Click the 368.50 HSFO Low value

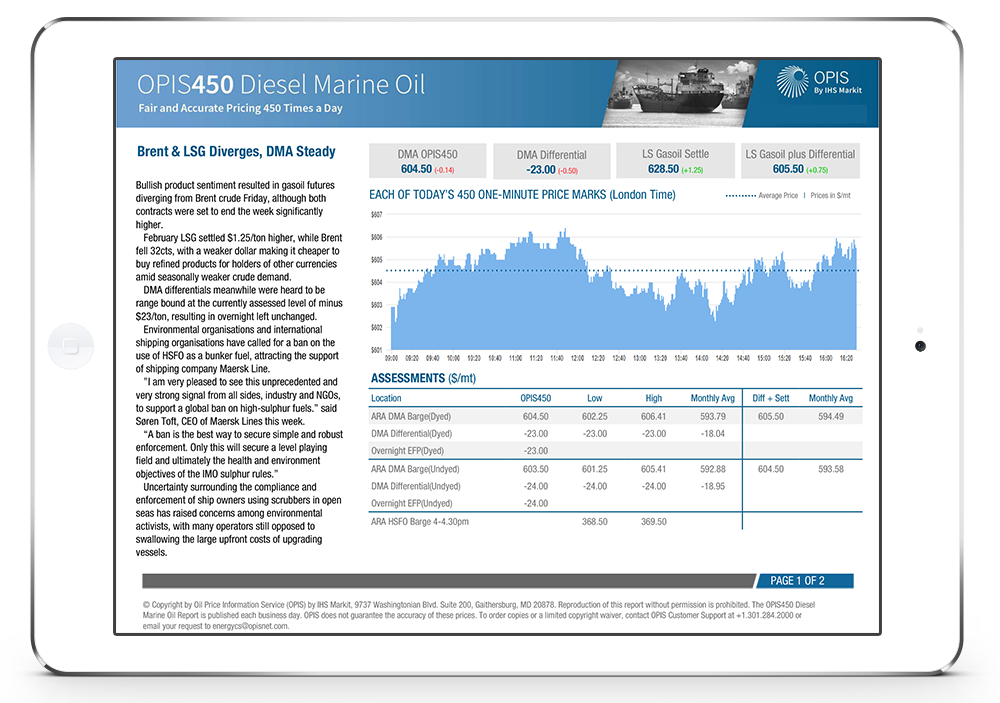[x=594, y=522]
